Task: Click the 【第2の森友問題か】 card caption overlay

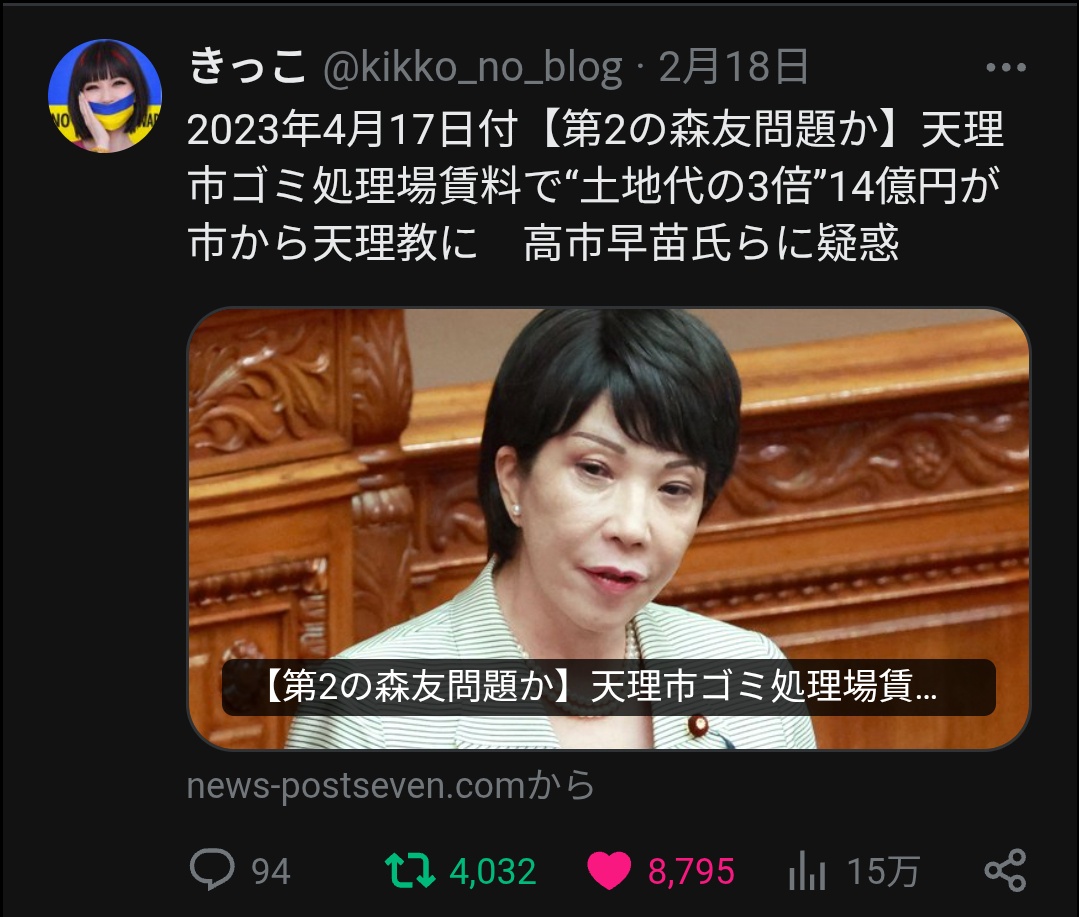Action: (609, 687)
